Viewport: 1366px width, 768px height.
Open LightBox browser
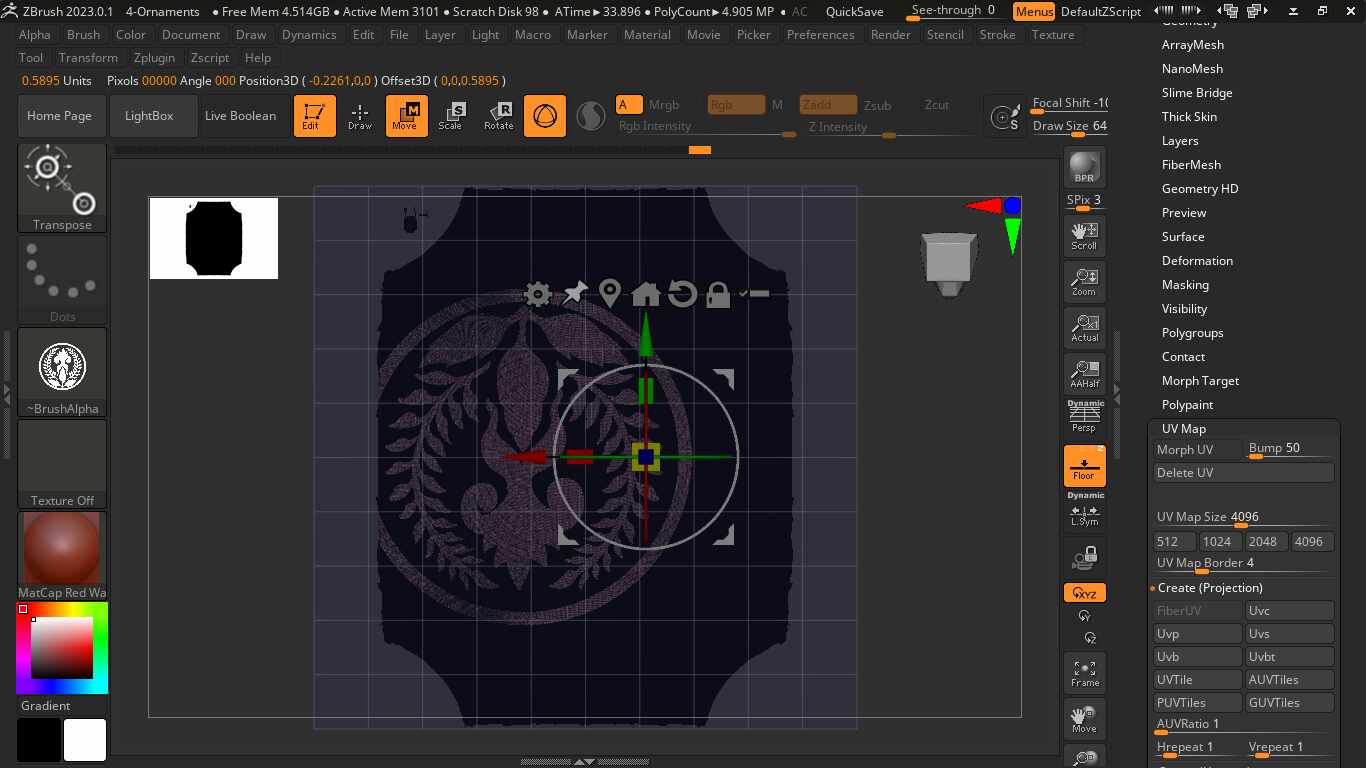click(x=149, y=116)
